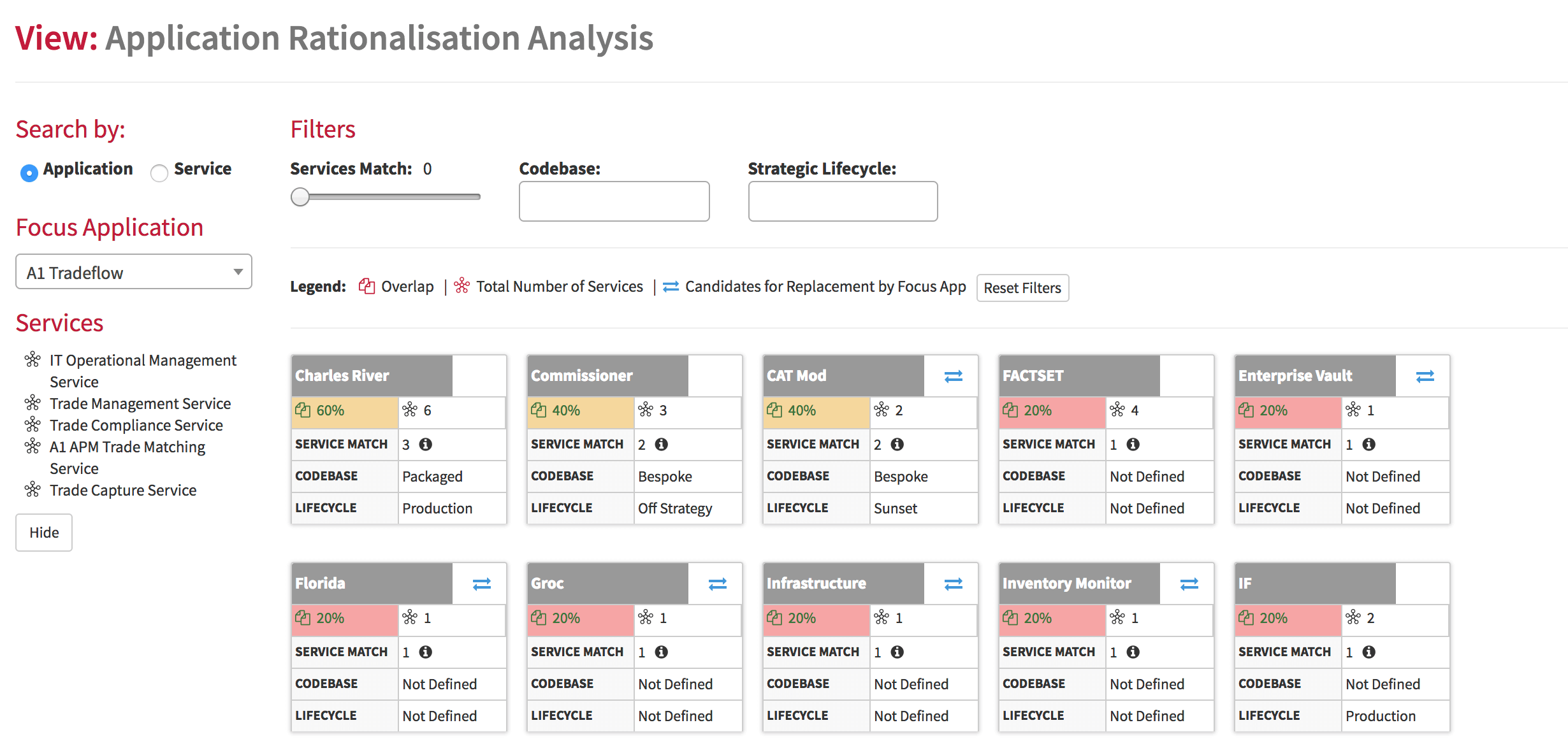
Task: Click the Reset Filters button
Action: click(1022, 288)
